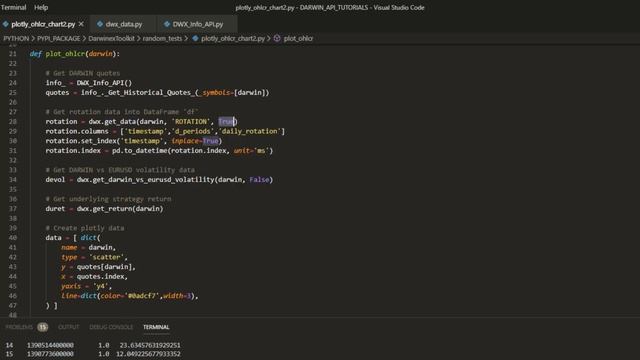Click the Python icon in breadcrumb path

point(195,38)
